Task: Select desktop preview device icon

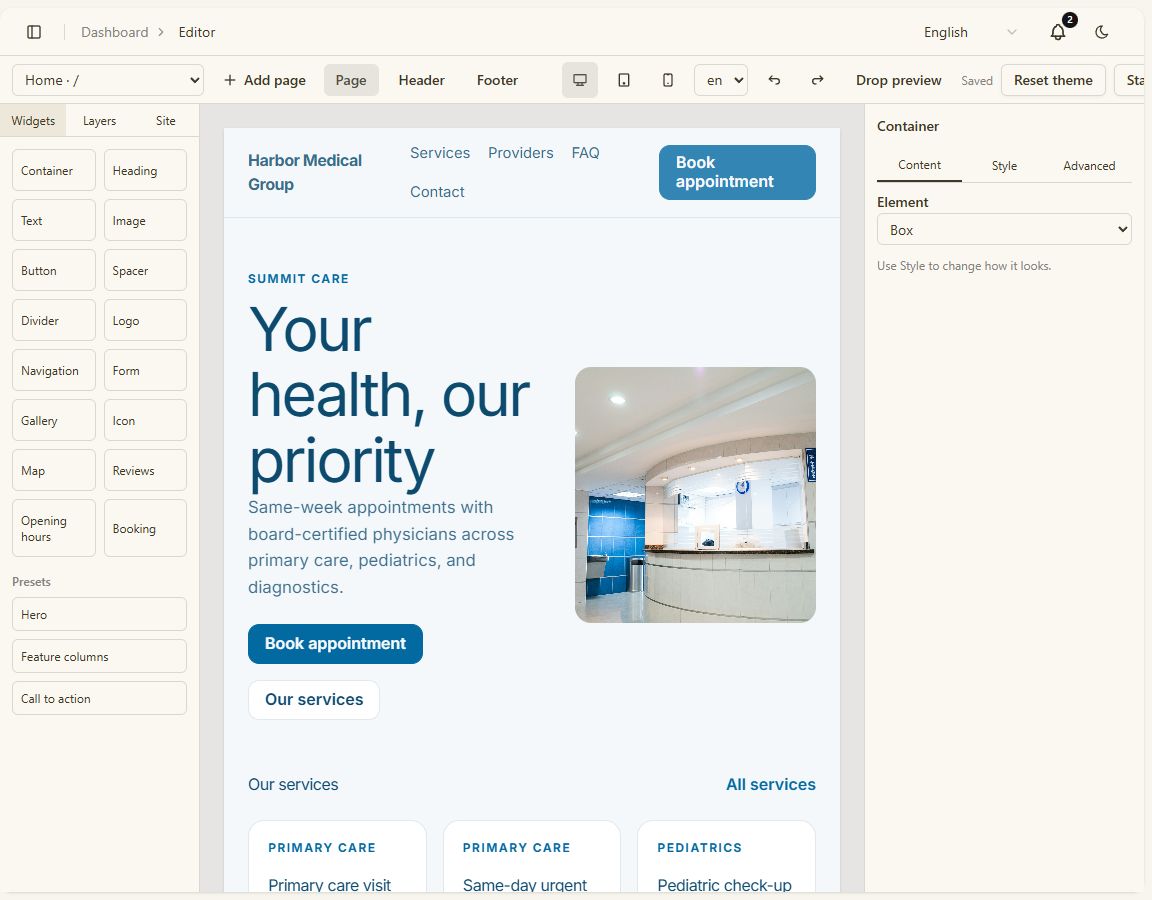Action: [x=580, y=80]
